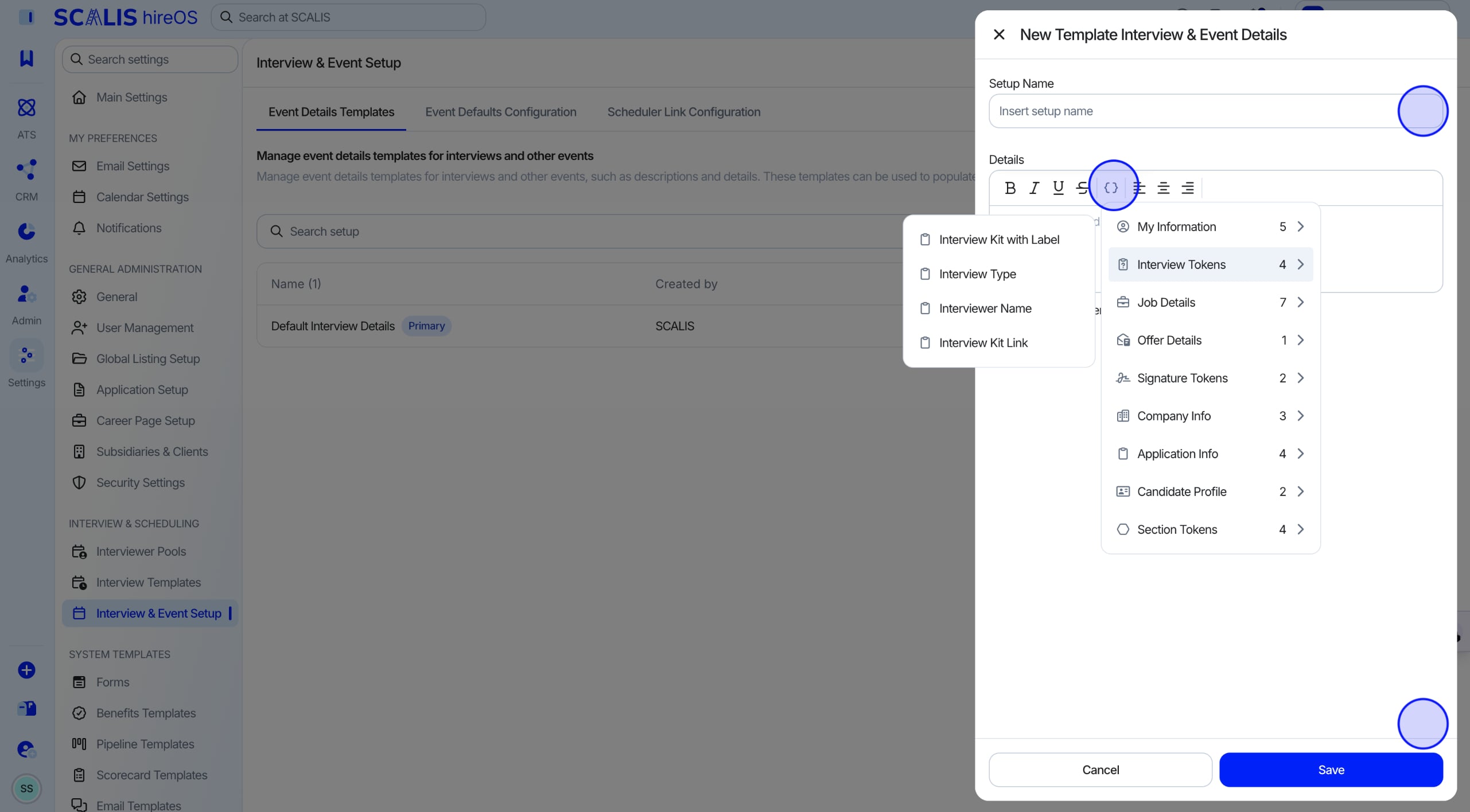Open the ATS module icon
Image resolution: width=1470 pixels, height=812 pixels.
click(26, 107)
